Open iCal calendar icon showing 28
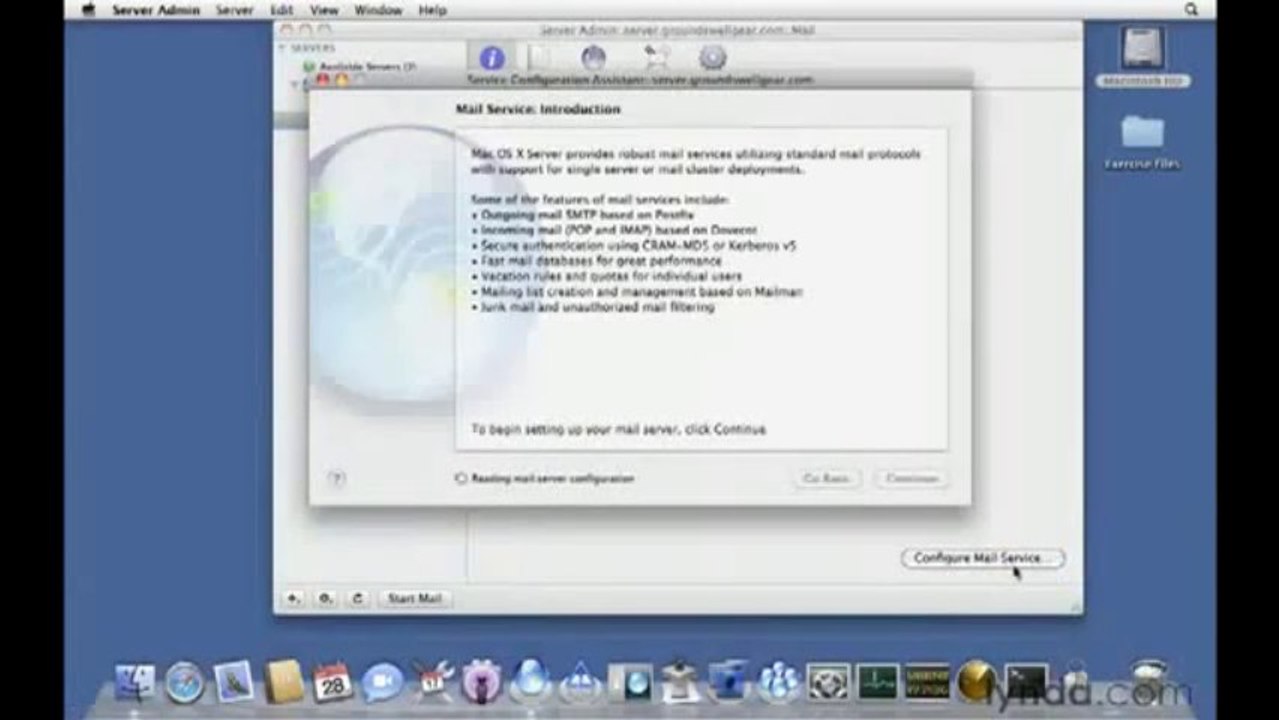1279x720 pixels. tap(332, 682)
